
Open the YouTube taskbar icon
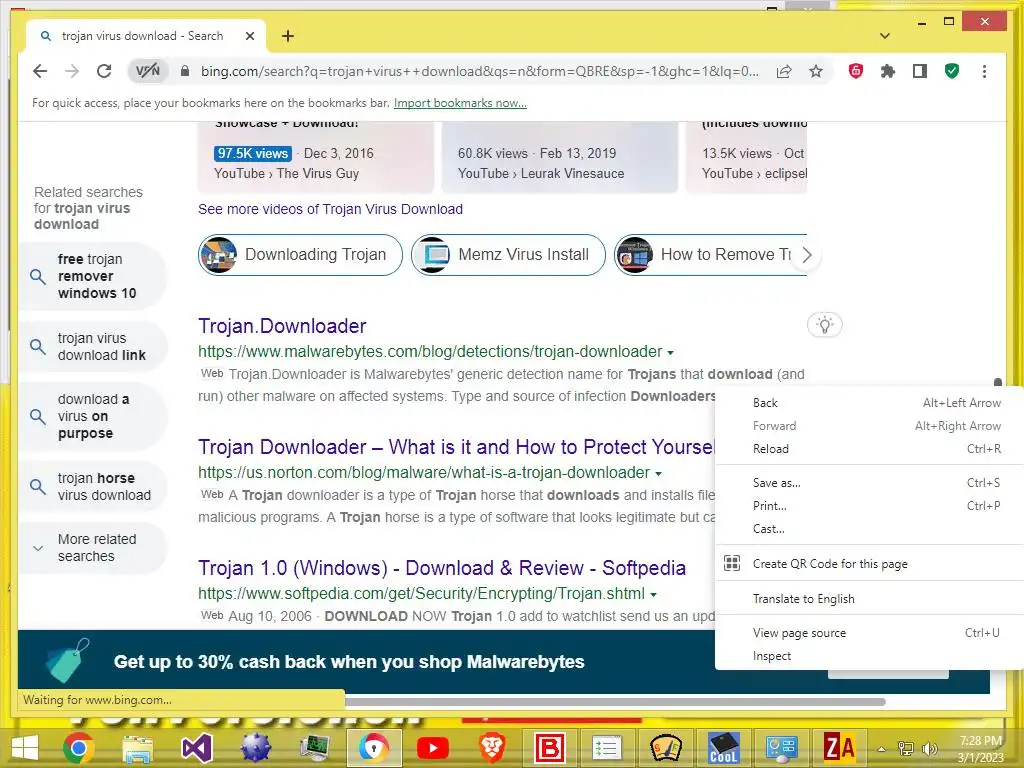tap(432, 748)
